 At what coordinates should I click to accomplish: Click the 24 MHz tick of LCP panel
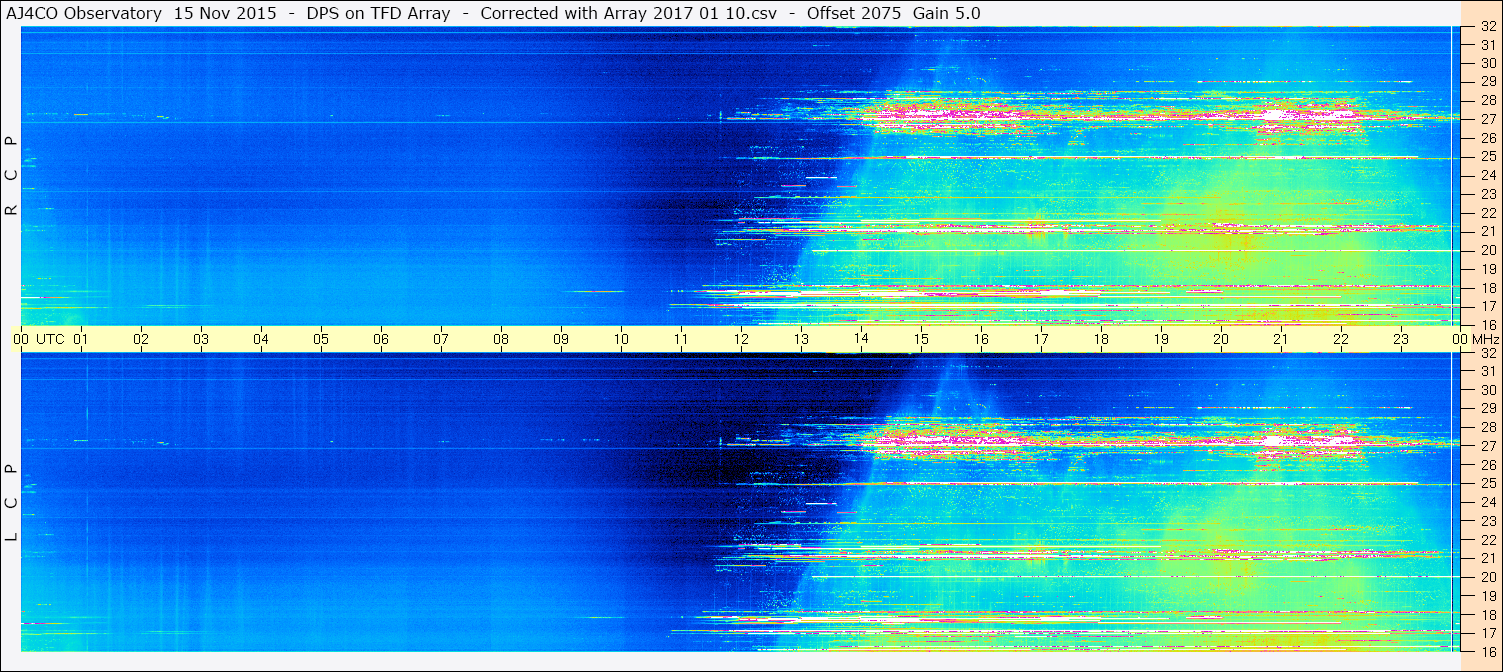tap(1487, 502)
